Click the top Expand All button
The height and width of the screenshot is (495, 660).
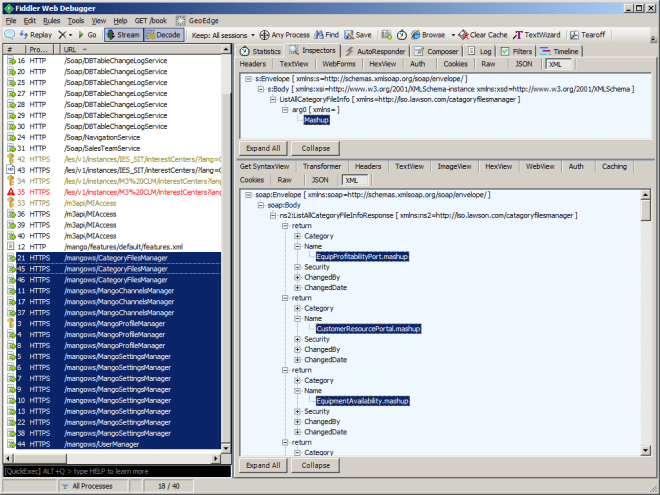[x=263, y=148]
